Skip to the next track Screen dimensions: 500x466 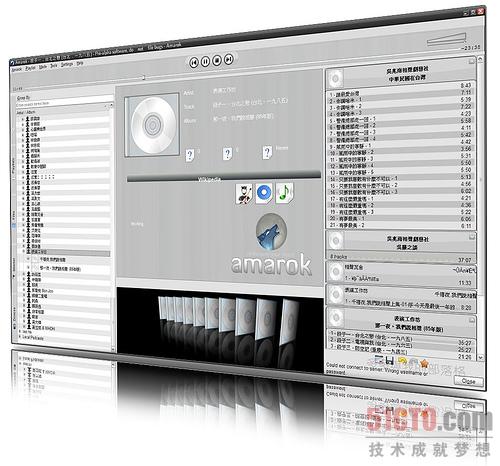tap(229, 59)
